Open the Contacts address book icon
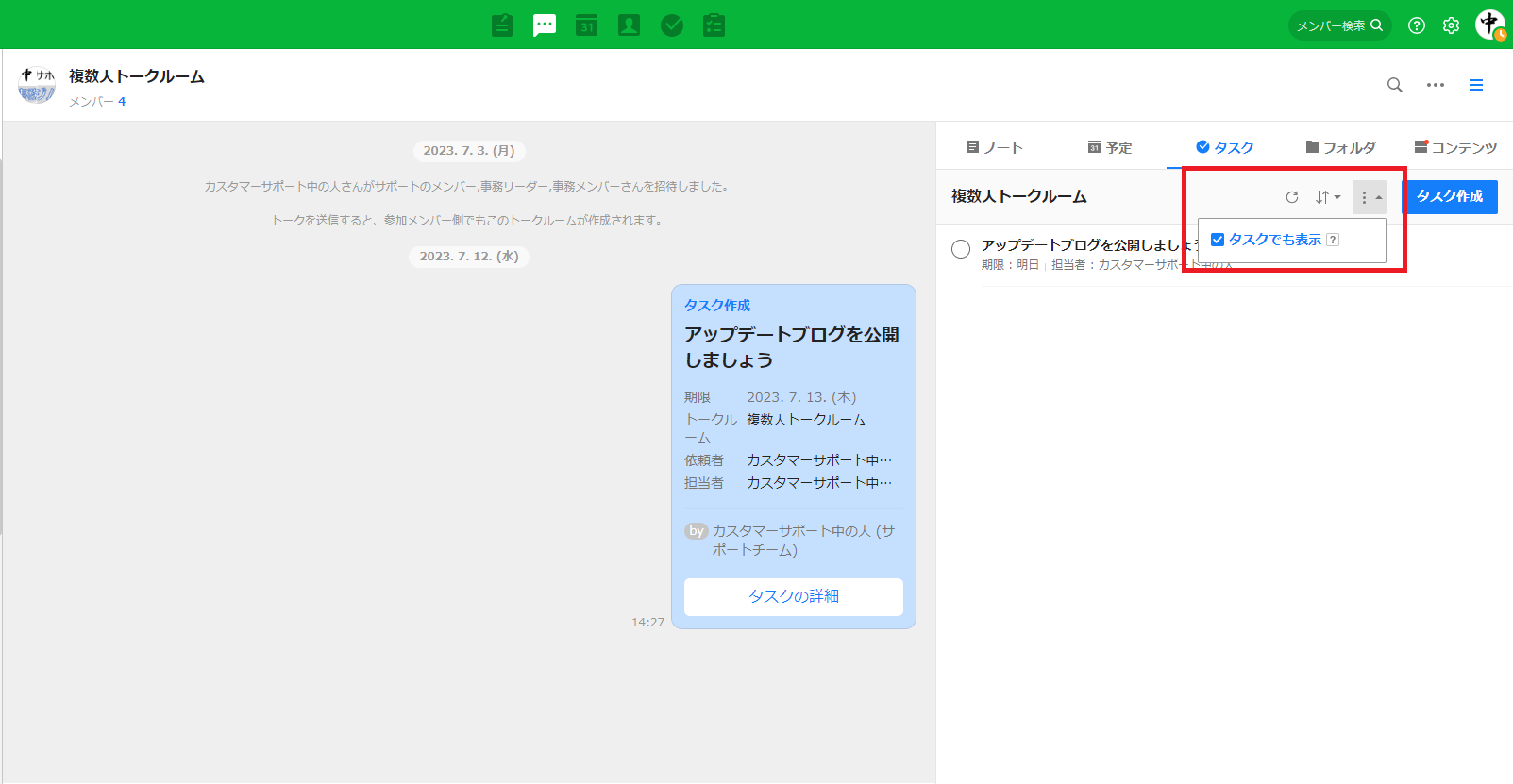1513x784 pixels. (629, 25)
